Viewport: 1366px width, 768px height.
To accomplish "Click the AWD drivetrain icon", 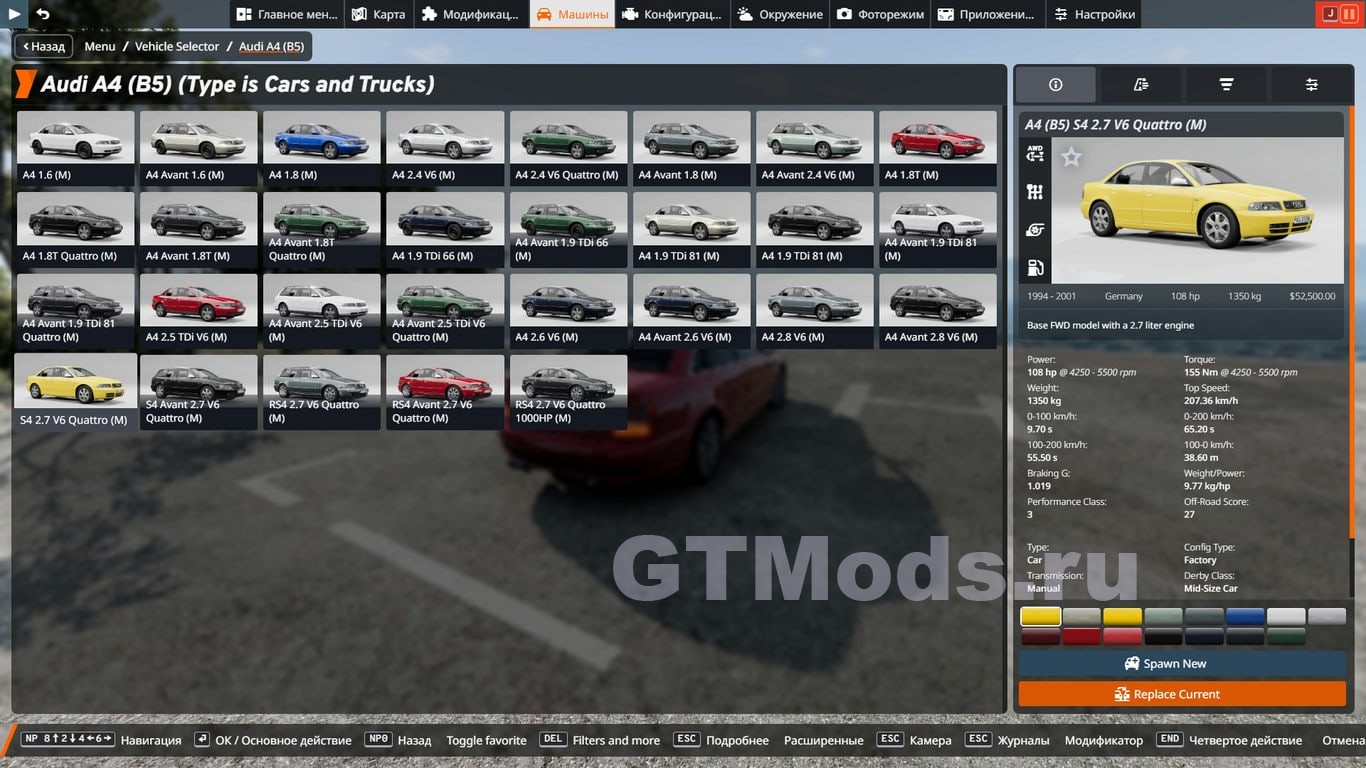I will tap(1035, 154).
